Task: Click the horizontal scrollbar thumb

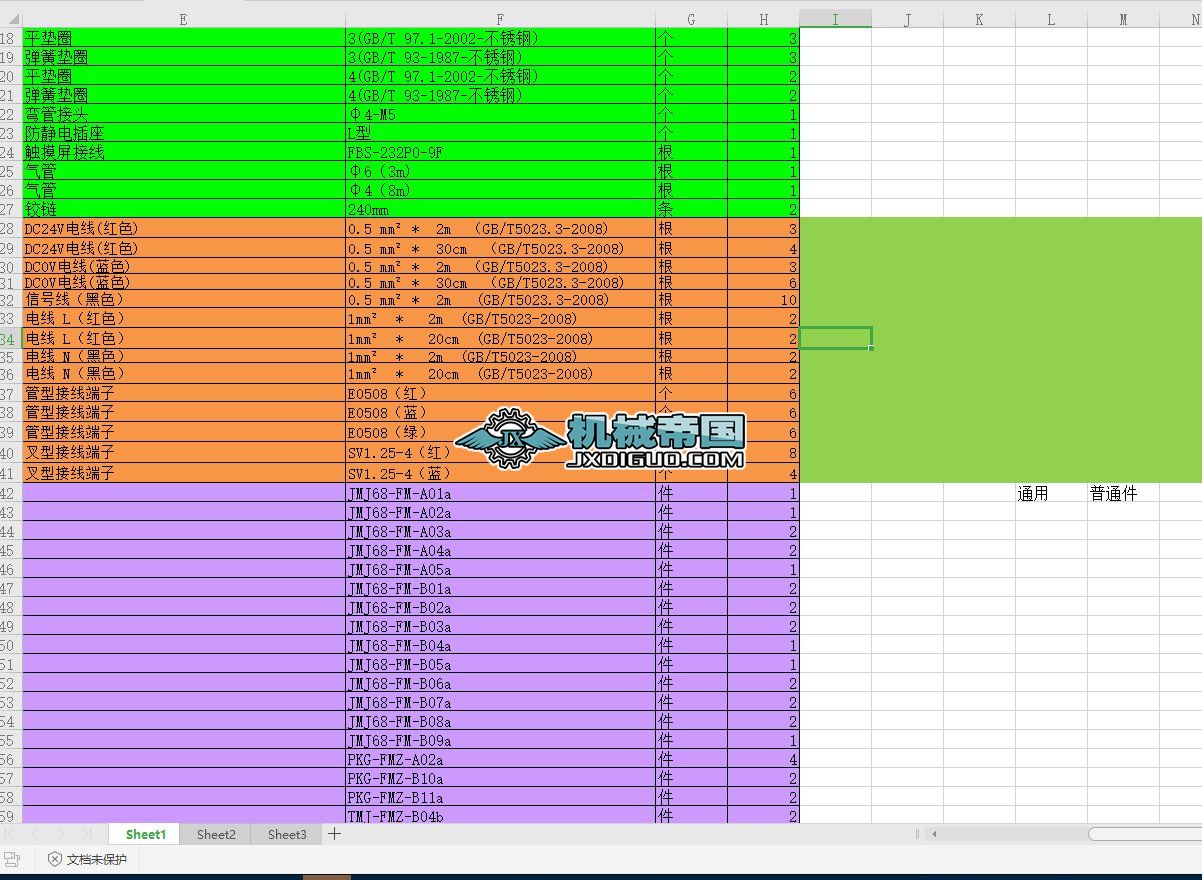Action: coord(1145,833)
